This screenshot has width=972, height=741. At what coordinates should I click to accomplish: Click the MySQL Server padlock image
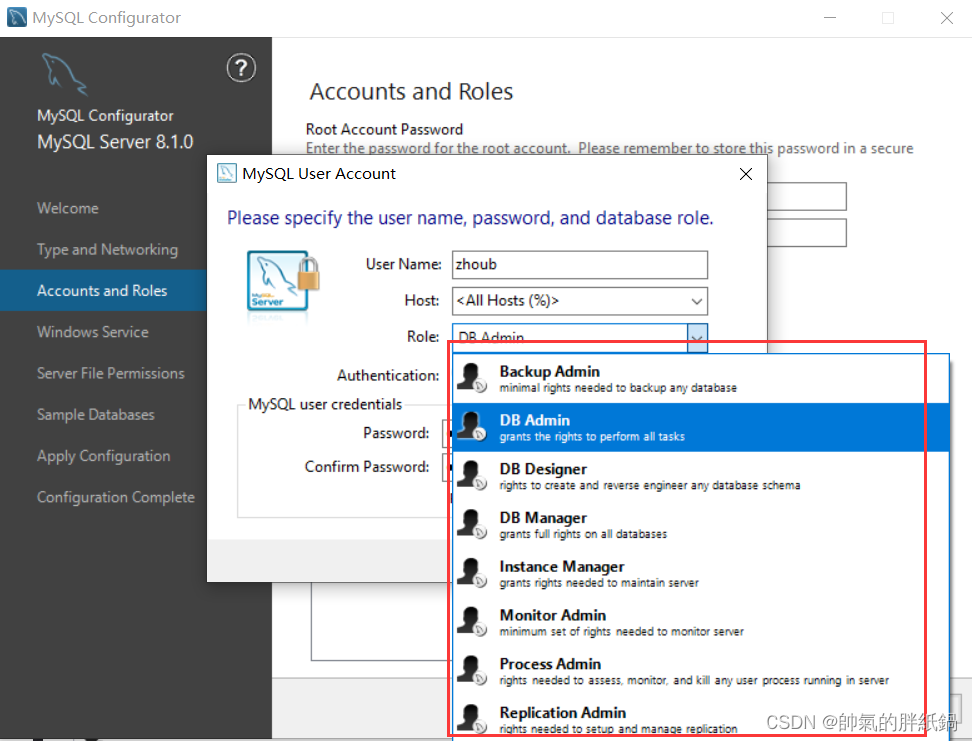tap(283, 281)
